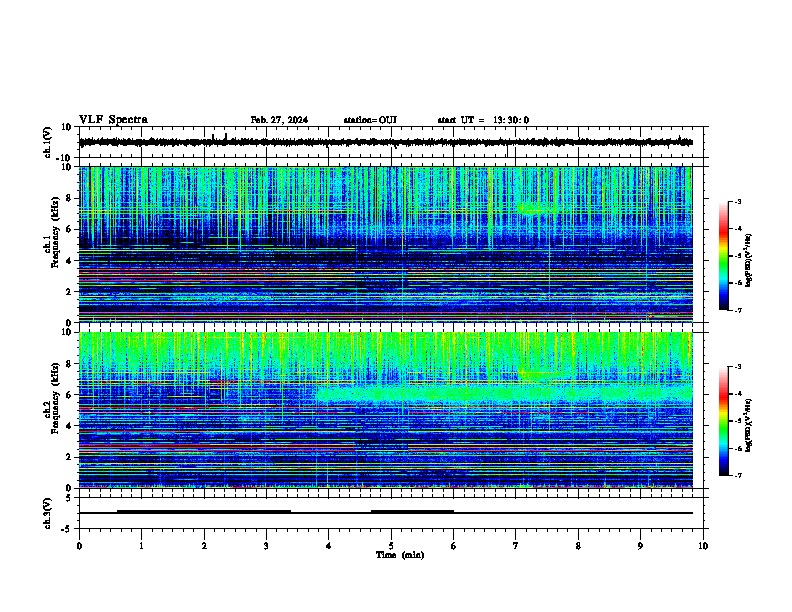
Task: Click the 'start UT = 13:30:0' text
Action: [483, 120]
